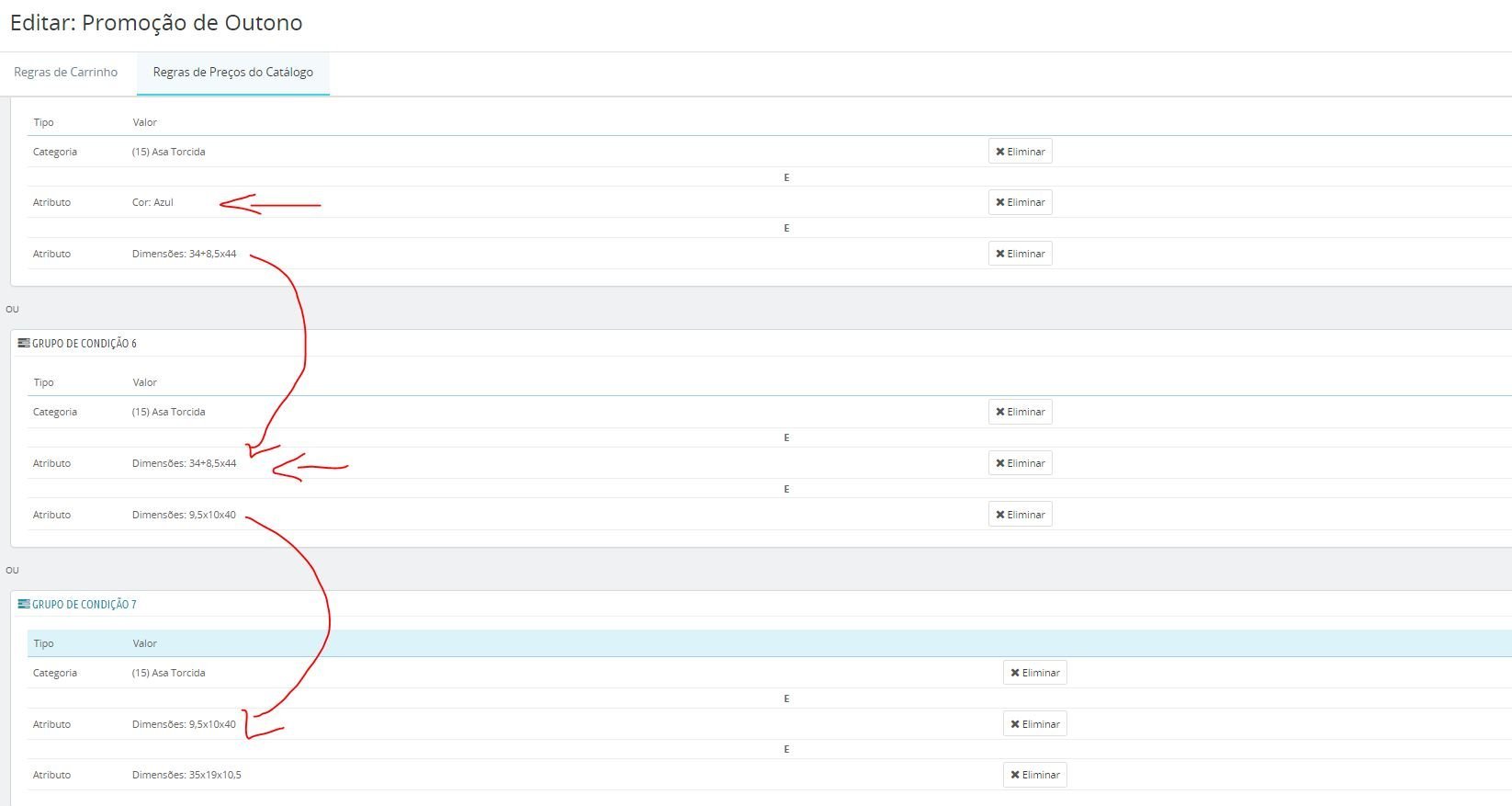This screenshot has width=1512, height=806.
Task: Click Tipo column header in group 6
Action: point(43,382)
